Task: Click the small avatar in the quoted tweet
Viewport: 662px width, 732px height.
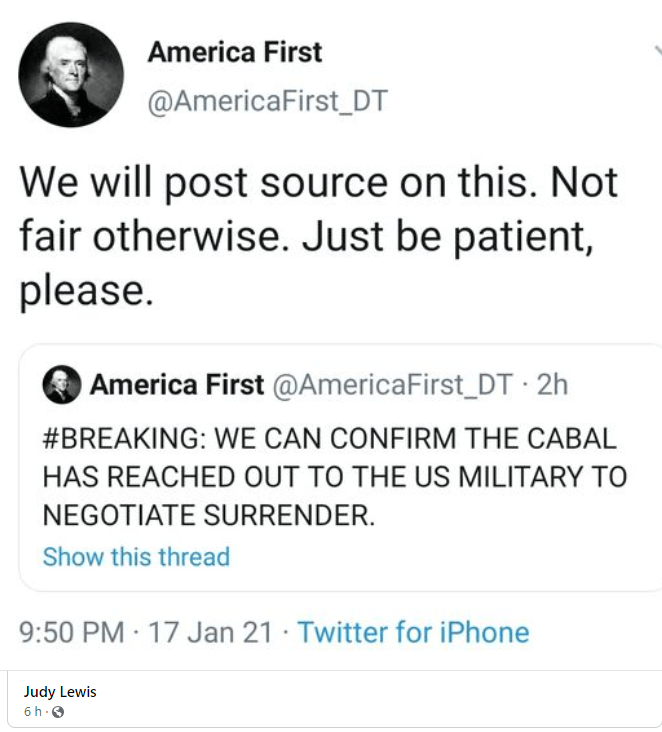Action: [62, 385]
